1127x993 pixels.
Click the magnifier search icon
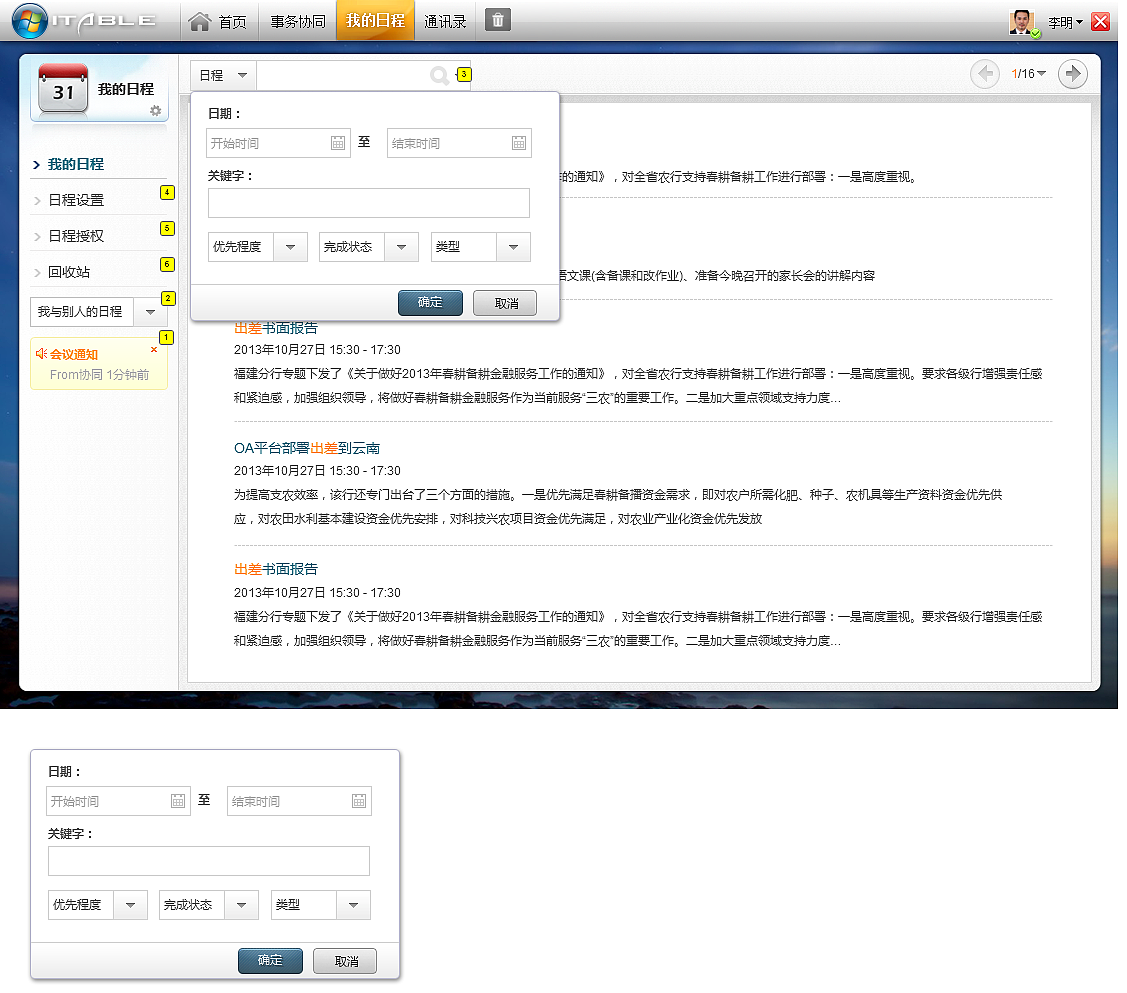point(439,75)
